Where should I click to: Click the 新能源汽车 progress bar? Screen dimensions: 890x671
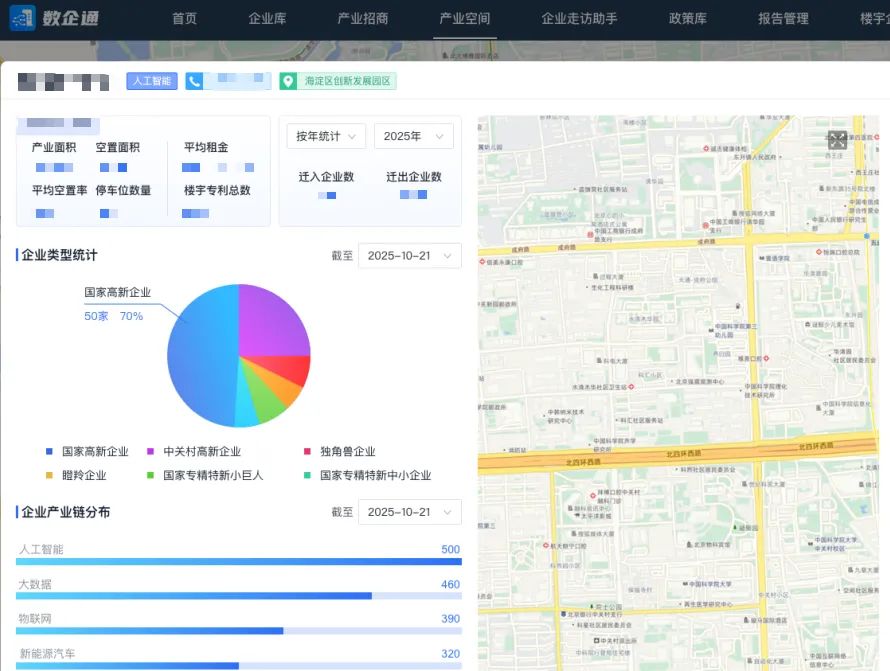(x=239, y=665)
